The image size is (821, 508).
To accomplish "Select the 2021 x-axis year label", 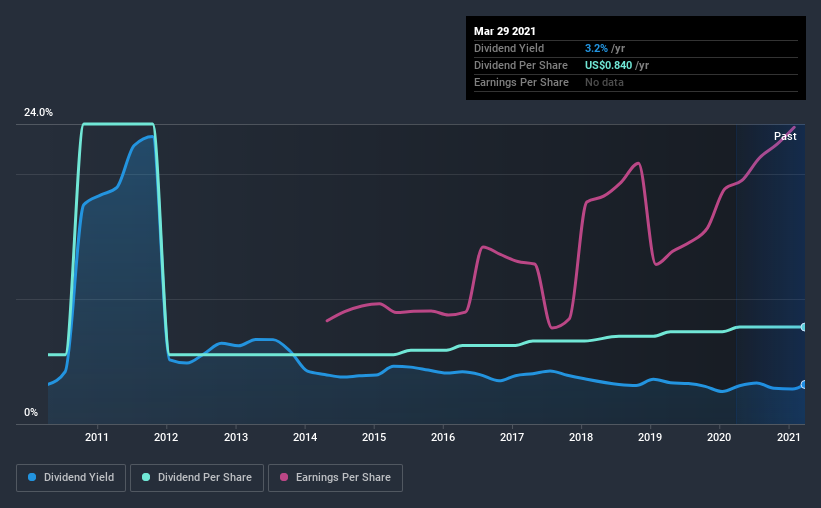I will click(x=789, y=437).
